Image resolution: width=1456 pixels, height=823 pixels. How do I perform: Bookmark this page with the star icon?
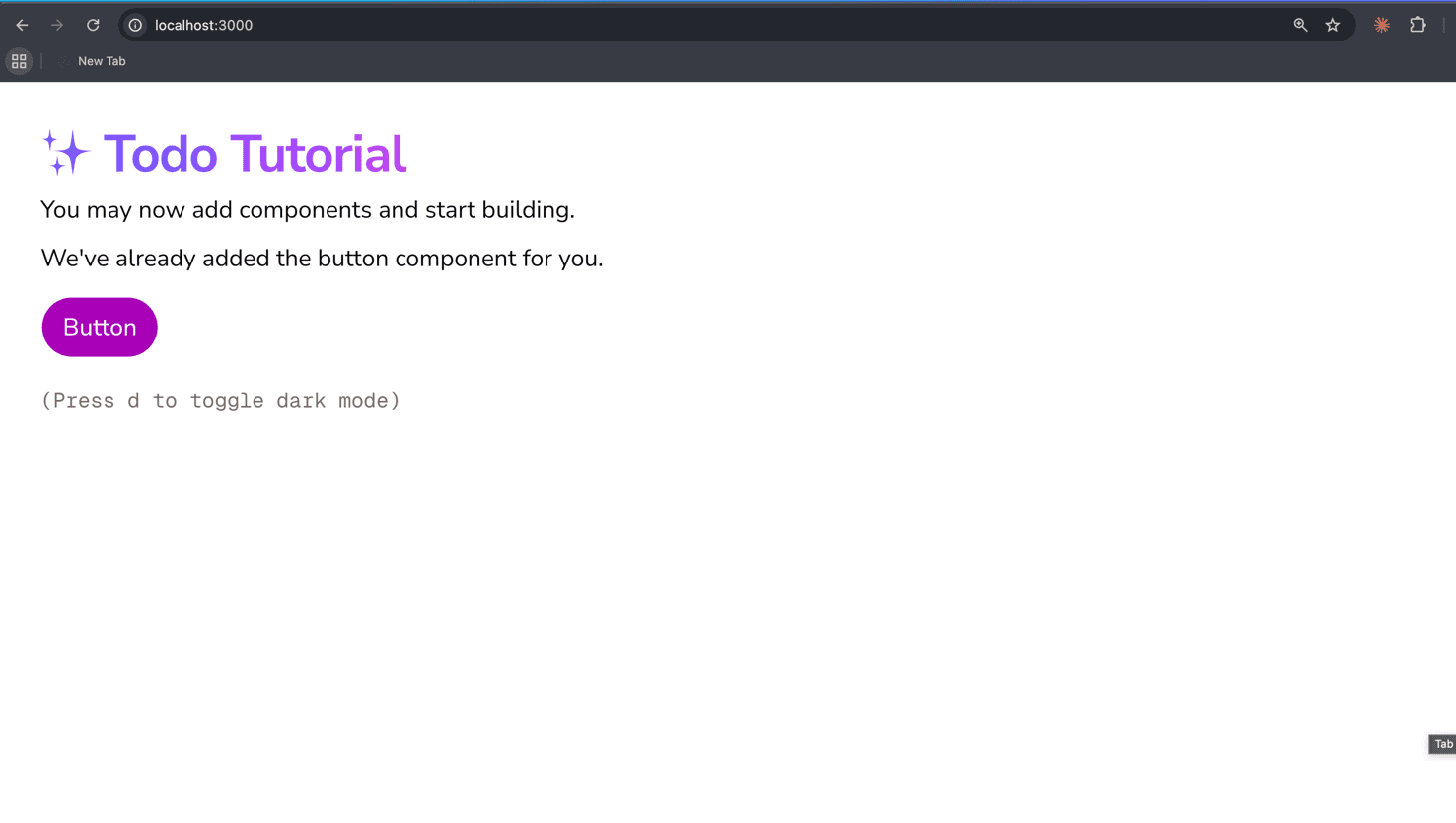(x=1333, y=25)
